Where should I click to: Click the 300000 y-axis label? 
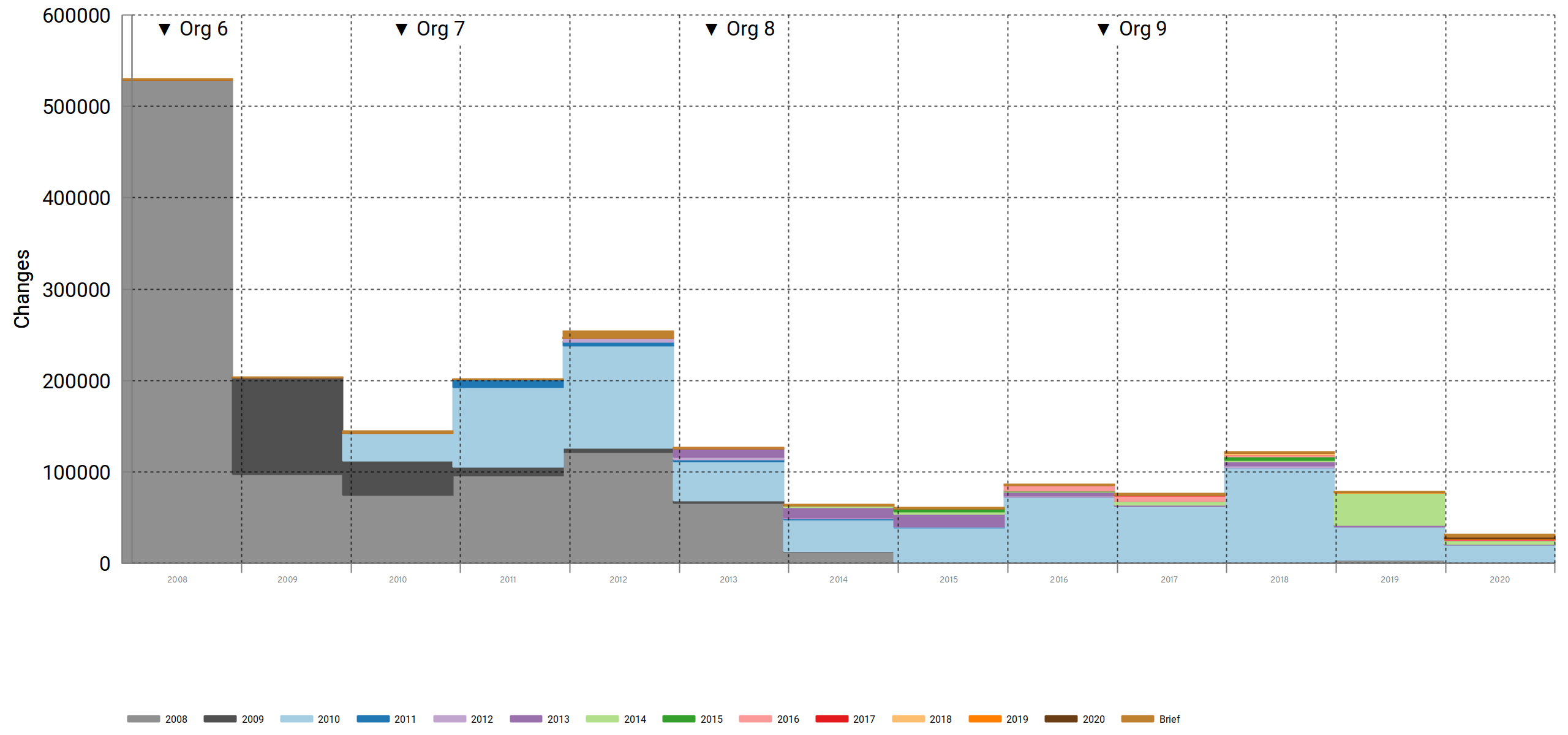[77, 290]
